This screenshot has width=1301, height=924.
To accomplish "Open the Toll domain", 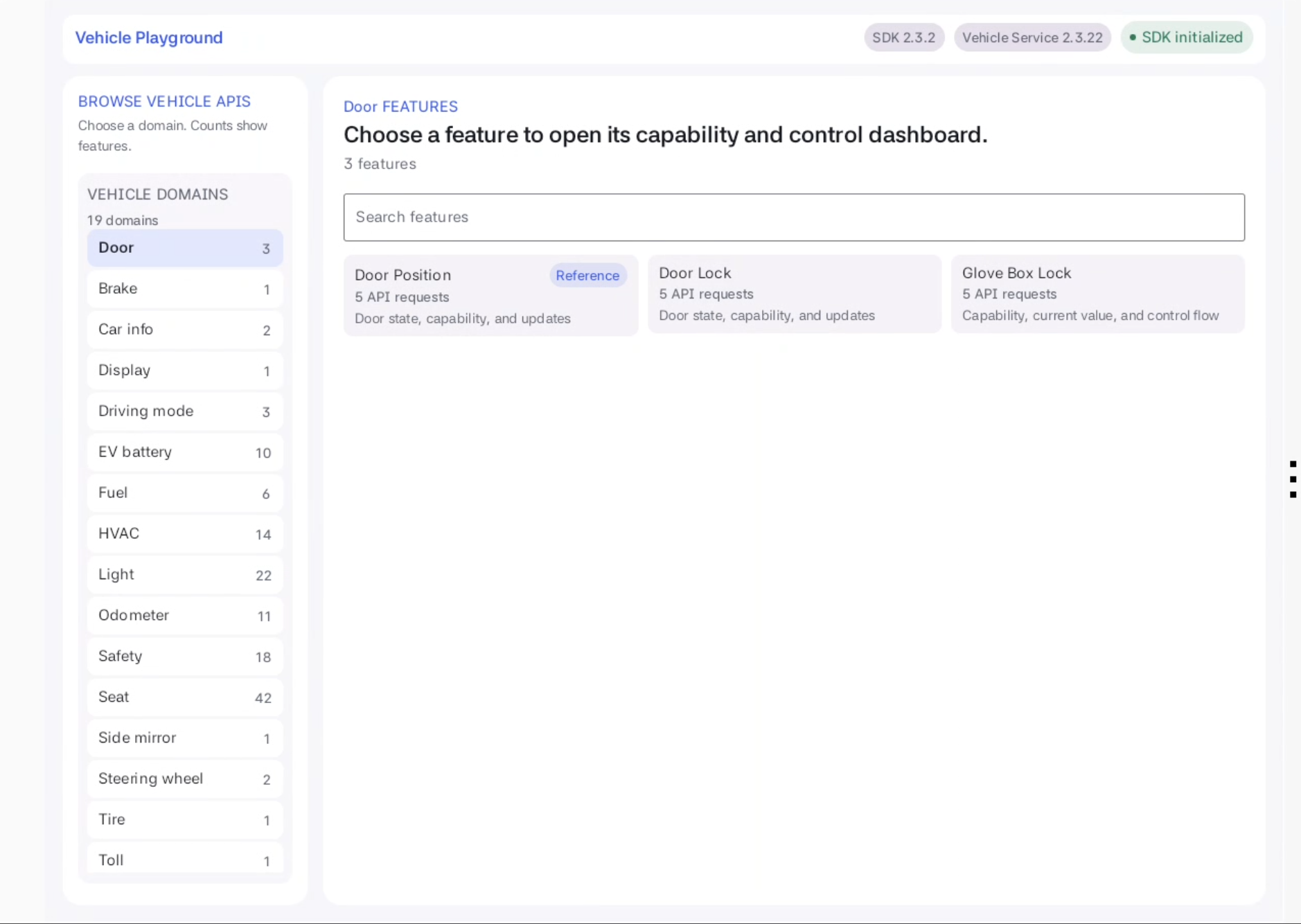I will click(185, 860).
